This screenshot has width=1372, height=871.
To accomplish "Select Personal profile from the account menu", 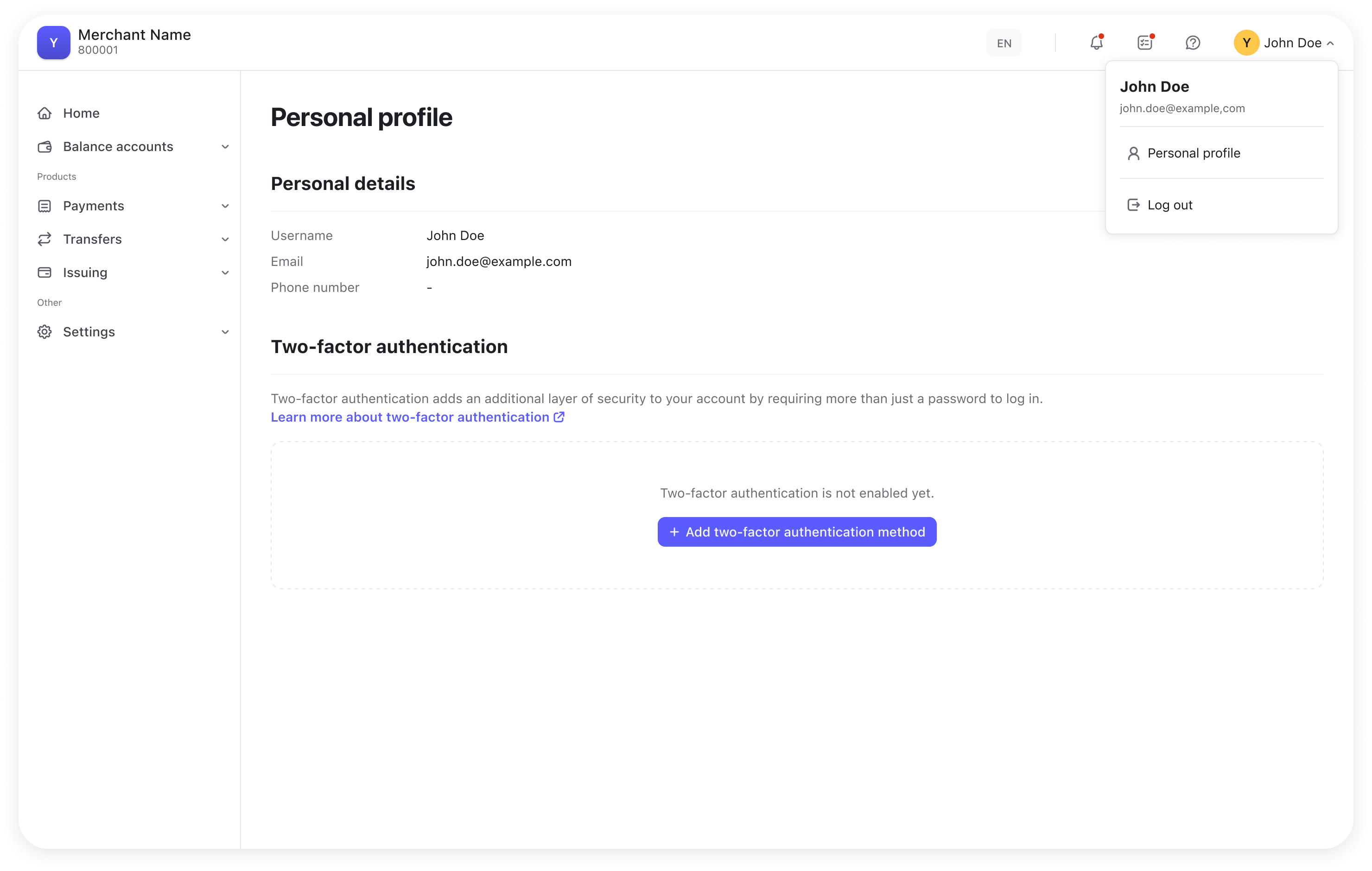I will click(x=1194, y=153).
